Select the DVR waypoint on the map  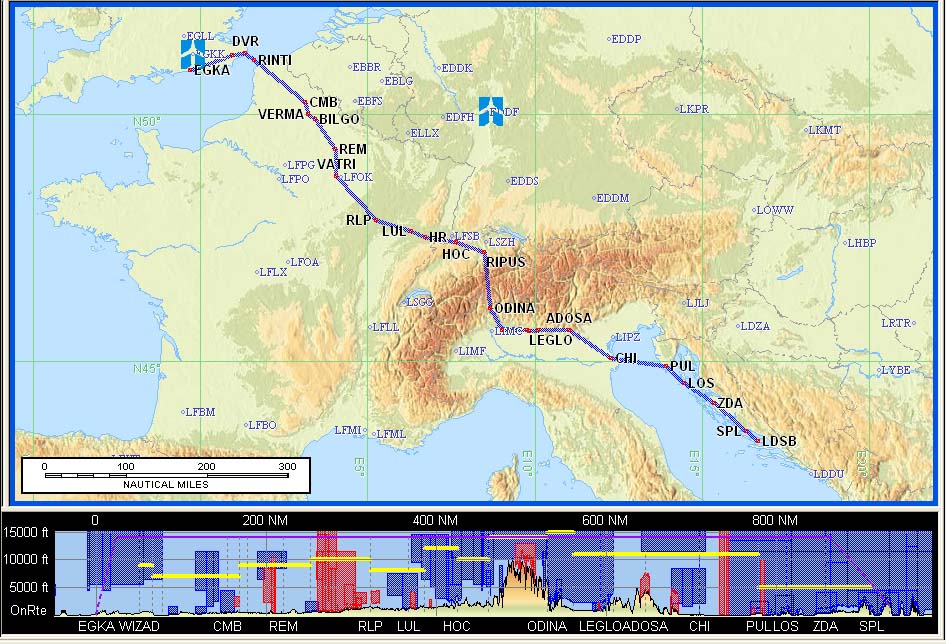[245, 41]
